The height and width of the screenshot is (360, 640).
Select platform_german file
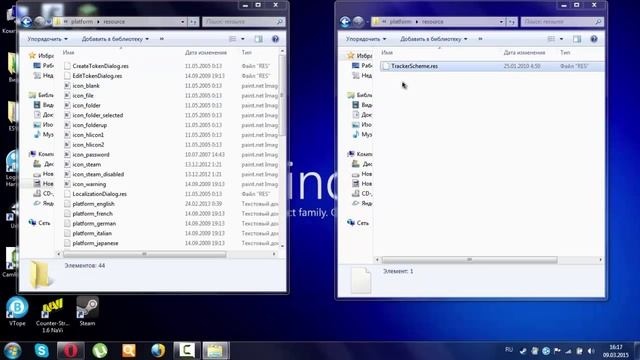(x=94, y=223)
